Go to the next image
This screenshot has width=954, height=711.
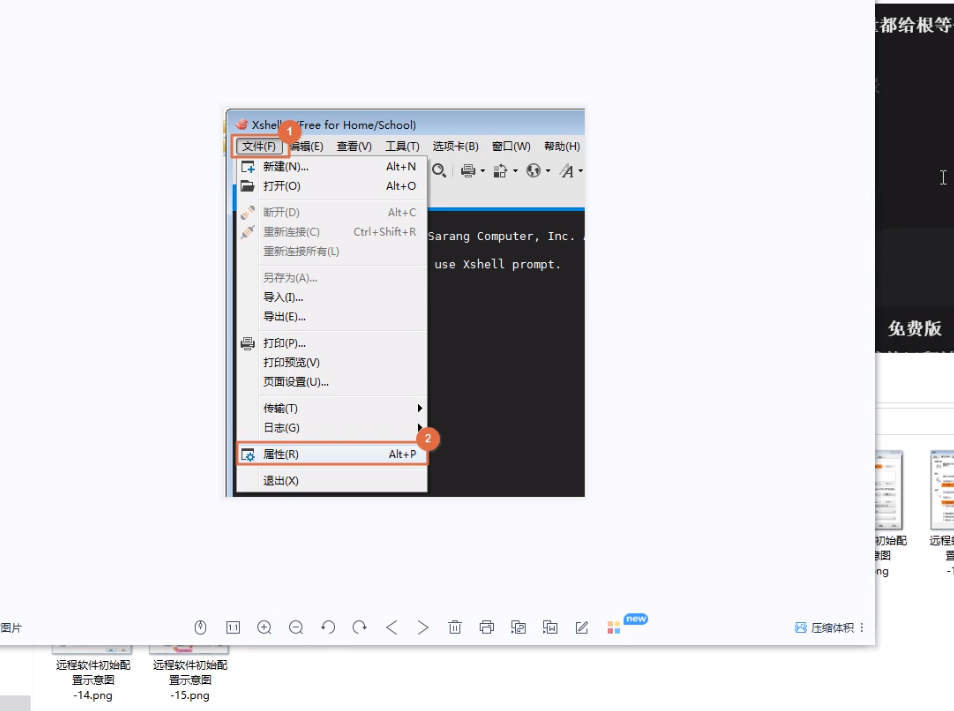click(423, 627)
